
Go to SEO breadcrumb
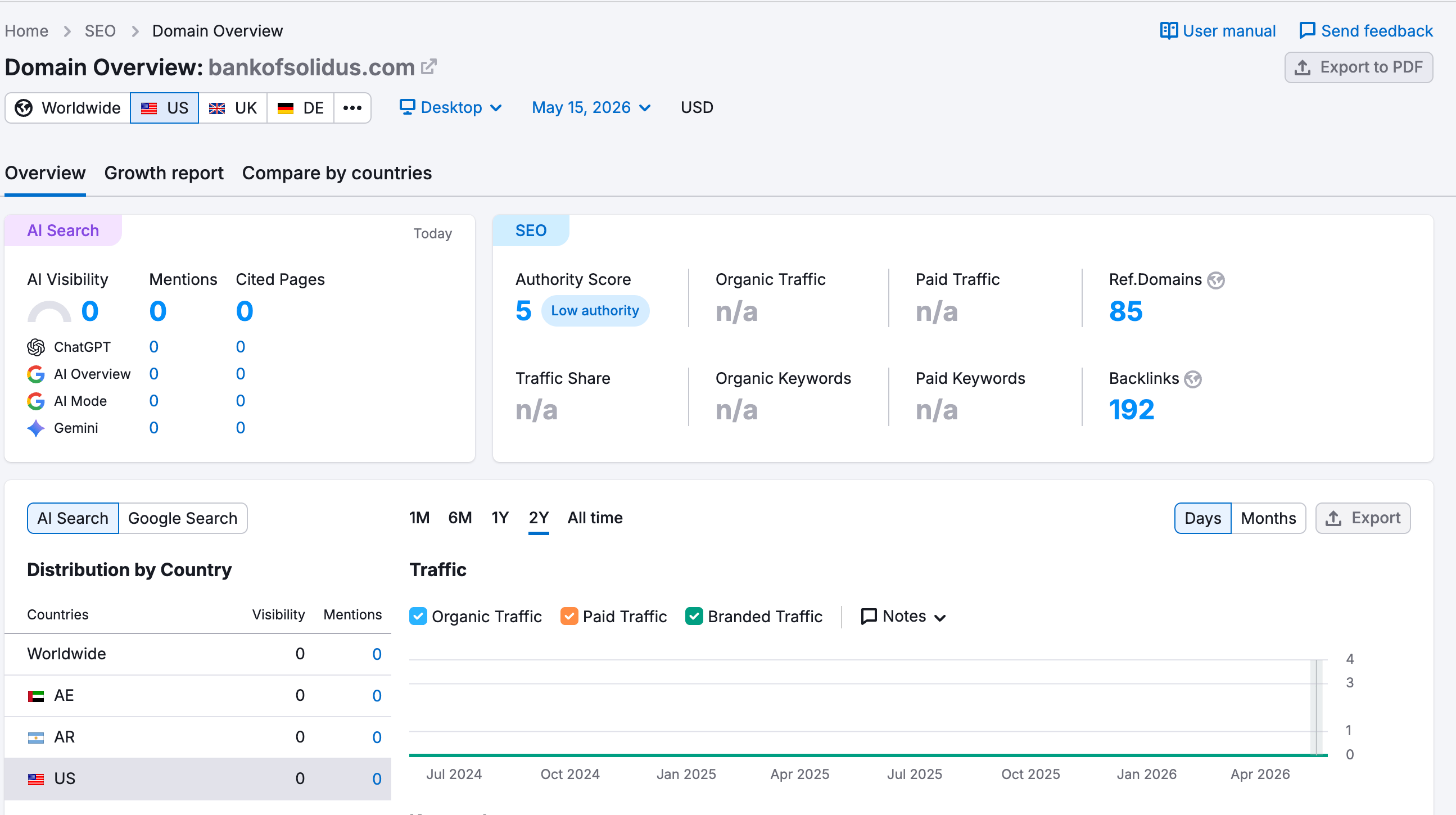coord(100,31)
